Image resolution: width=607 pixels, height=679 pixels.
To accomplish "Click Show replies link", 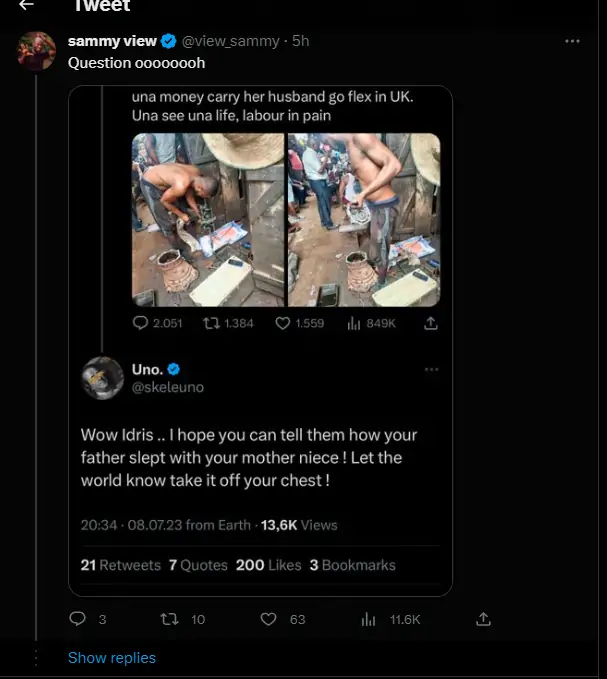I will 112,657.
